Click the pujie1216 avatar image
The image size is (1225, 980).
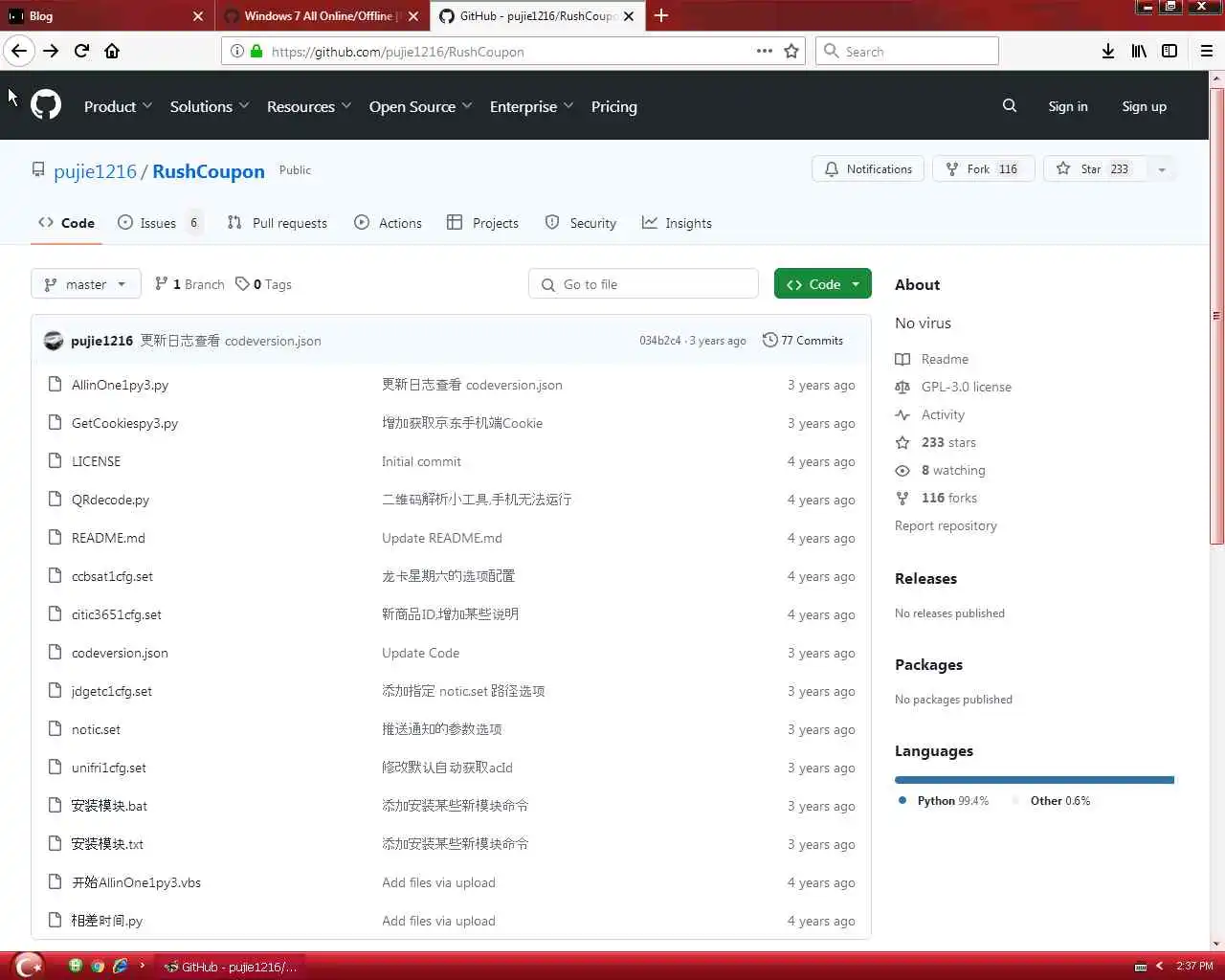[x=54, y=340]
